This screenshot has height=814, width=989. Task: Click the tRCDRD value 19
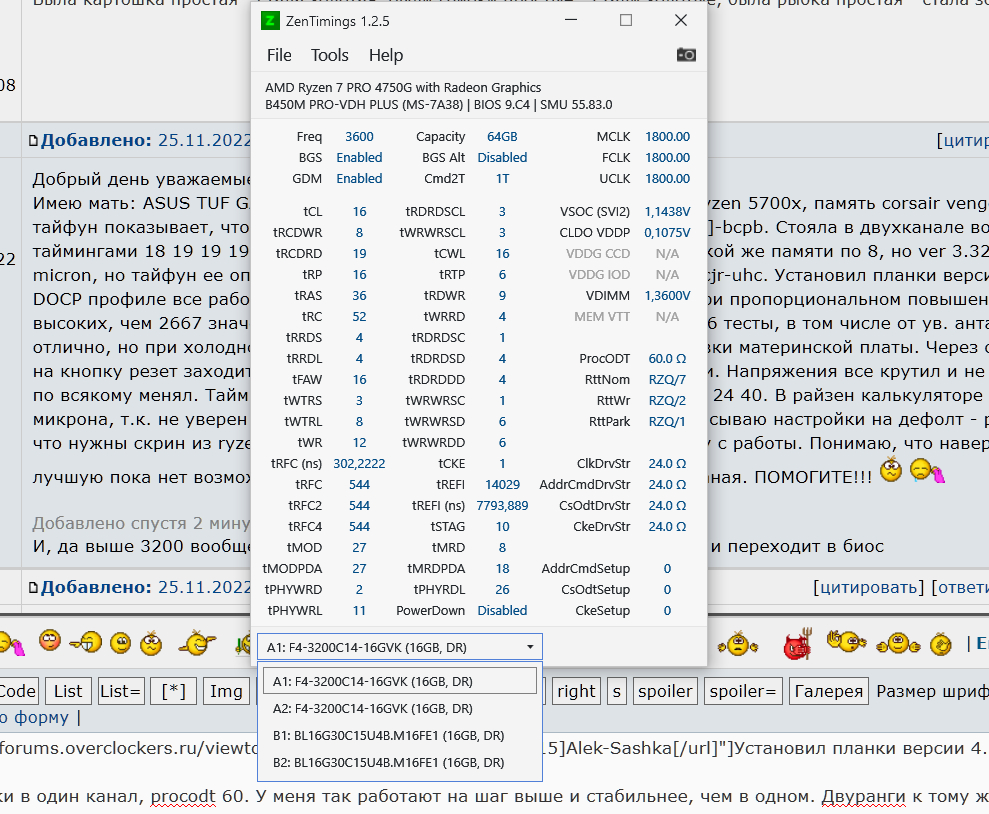pyautogui.click(x=360, y=253)
